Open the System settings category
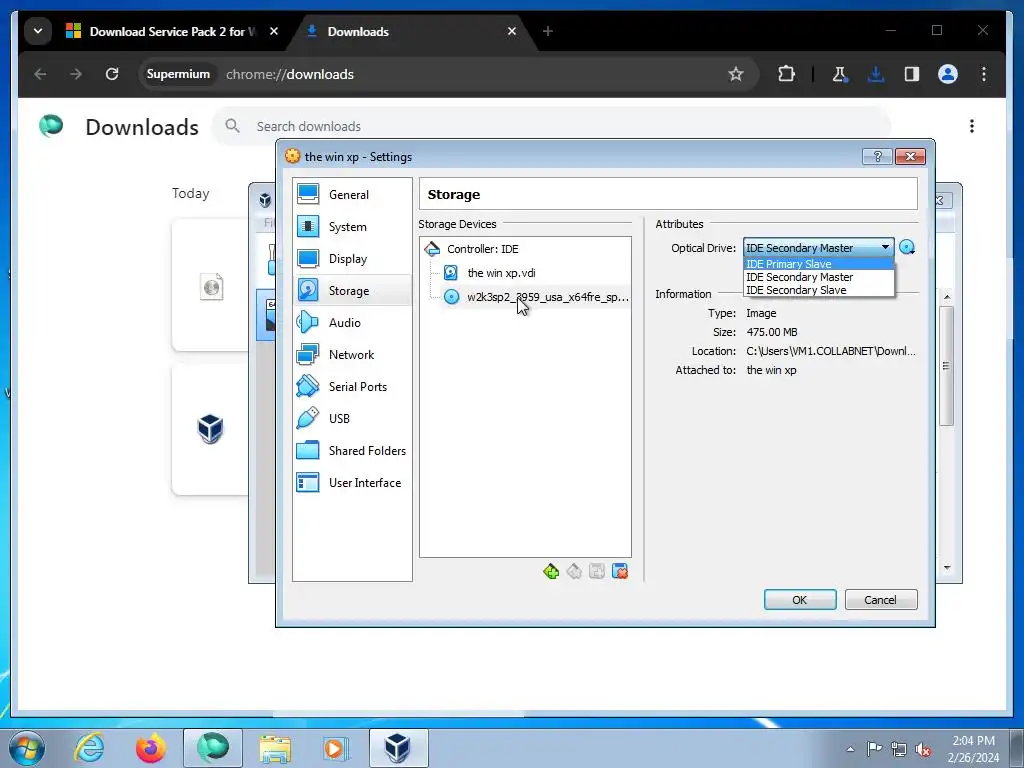The height and width of the screenshot is (768, 1024). 352,227
